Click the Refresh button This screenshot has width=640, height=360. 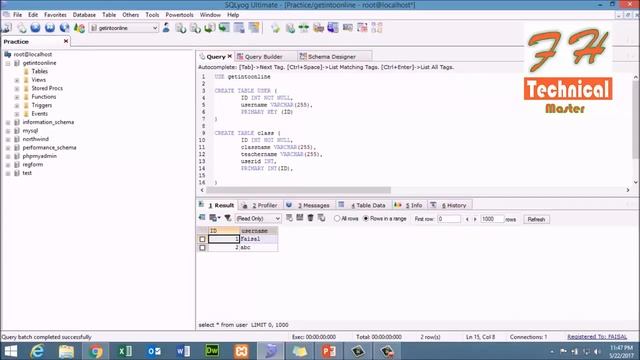coord(536,219)
